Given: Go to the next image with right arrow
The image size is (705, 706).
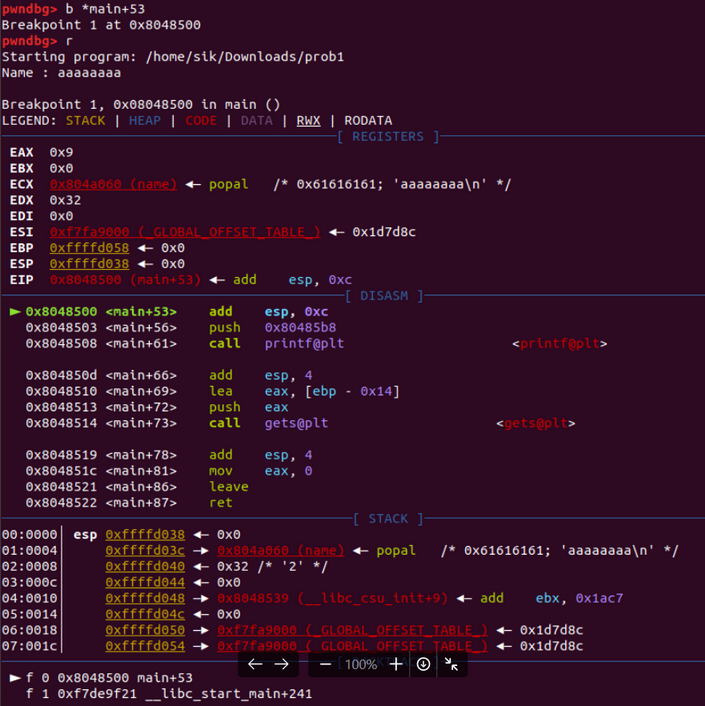Looking at the screenshot, I should click(282, 664).
